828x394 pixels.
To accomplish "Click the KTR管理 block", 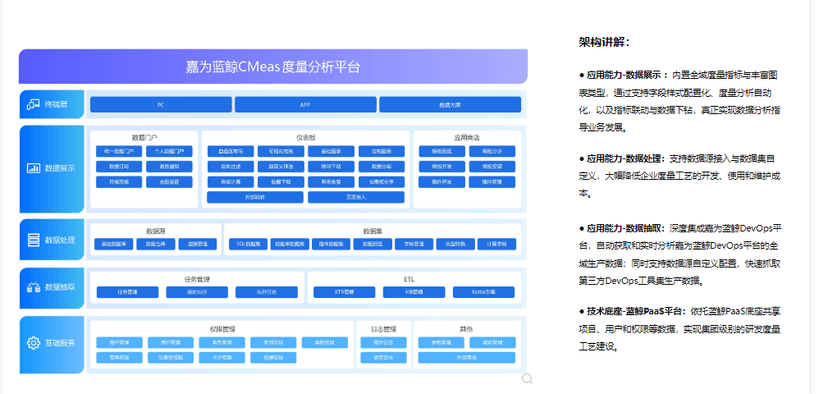I will pyautogui.click(x=344, y=292).
